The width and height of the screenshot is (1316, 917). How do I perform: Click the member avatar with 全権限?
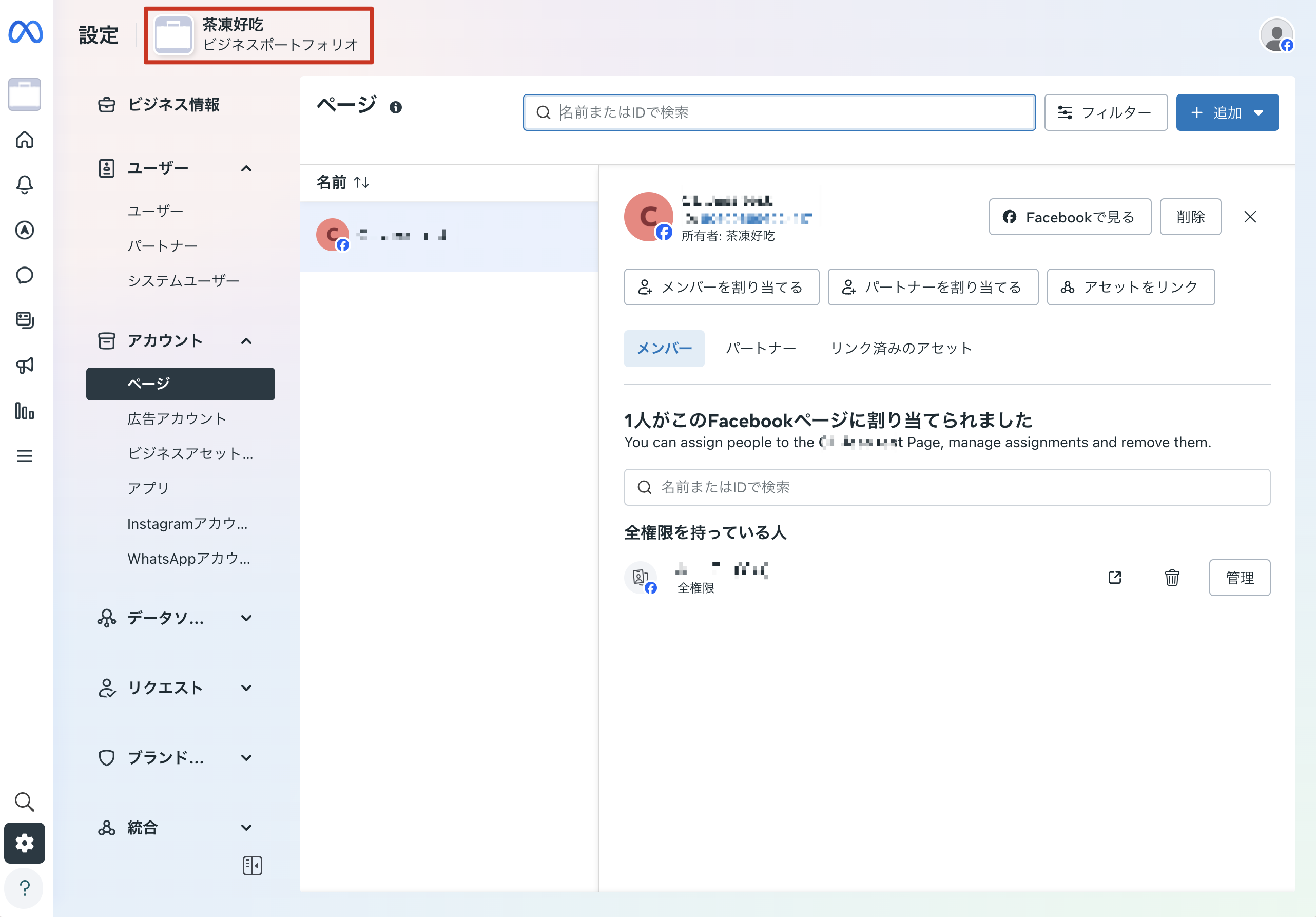click(641, 578)
